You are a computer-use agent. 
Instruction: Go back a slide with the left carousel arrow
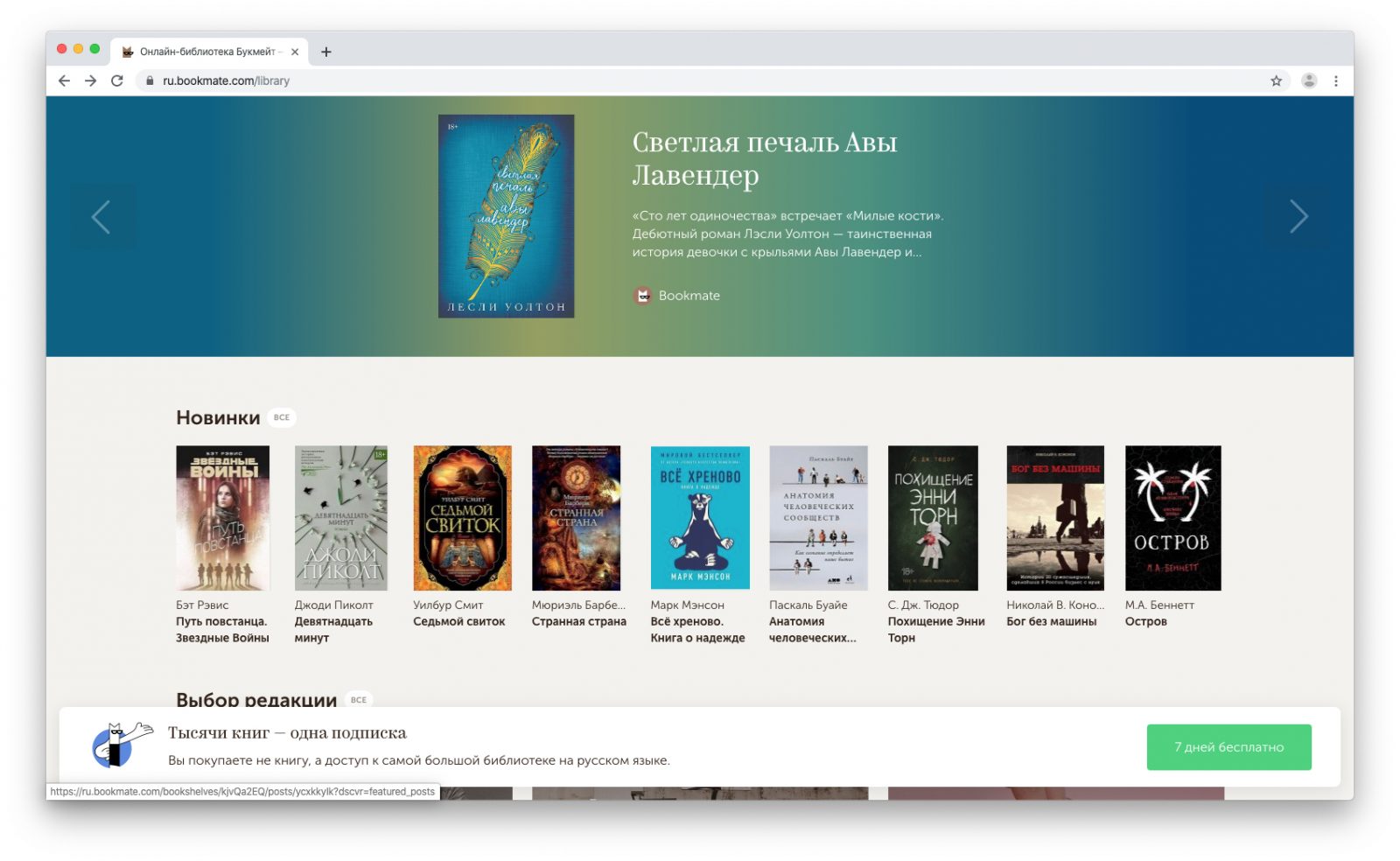coord(101,216)
